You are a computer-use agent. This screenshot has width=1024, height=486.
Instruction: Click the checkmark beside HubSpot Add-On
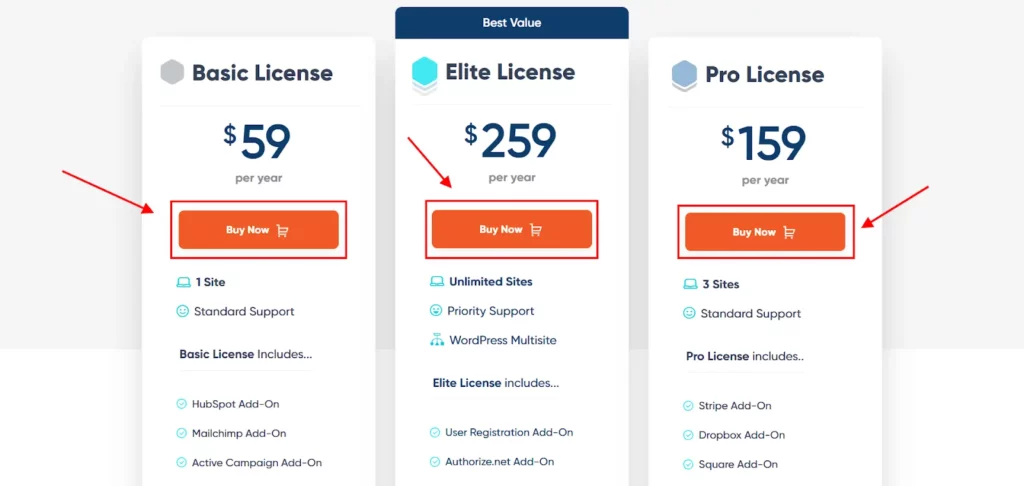click(181, 405)
